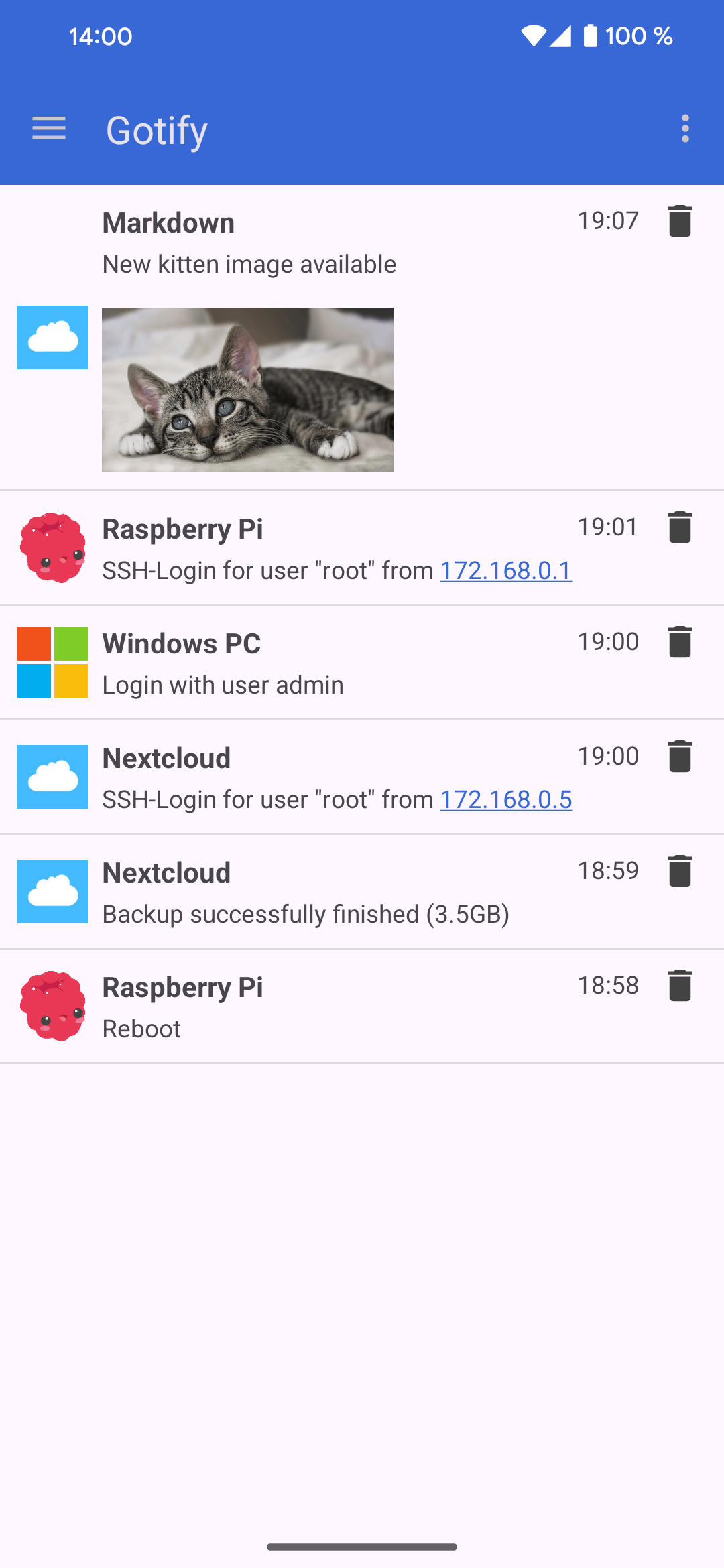Open the hamburger navigation menu
Screen dimensions: 724x1568
[49, 129]
